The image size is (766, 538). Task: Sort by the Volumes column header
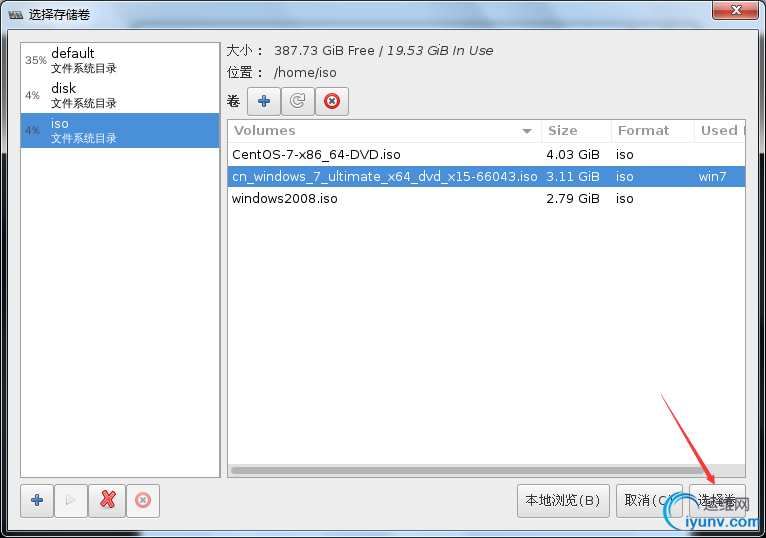coord(384,130)
